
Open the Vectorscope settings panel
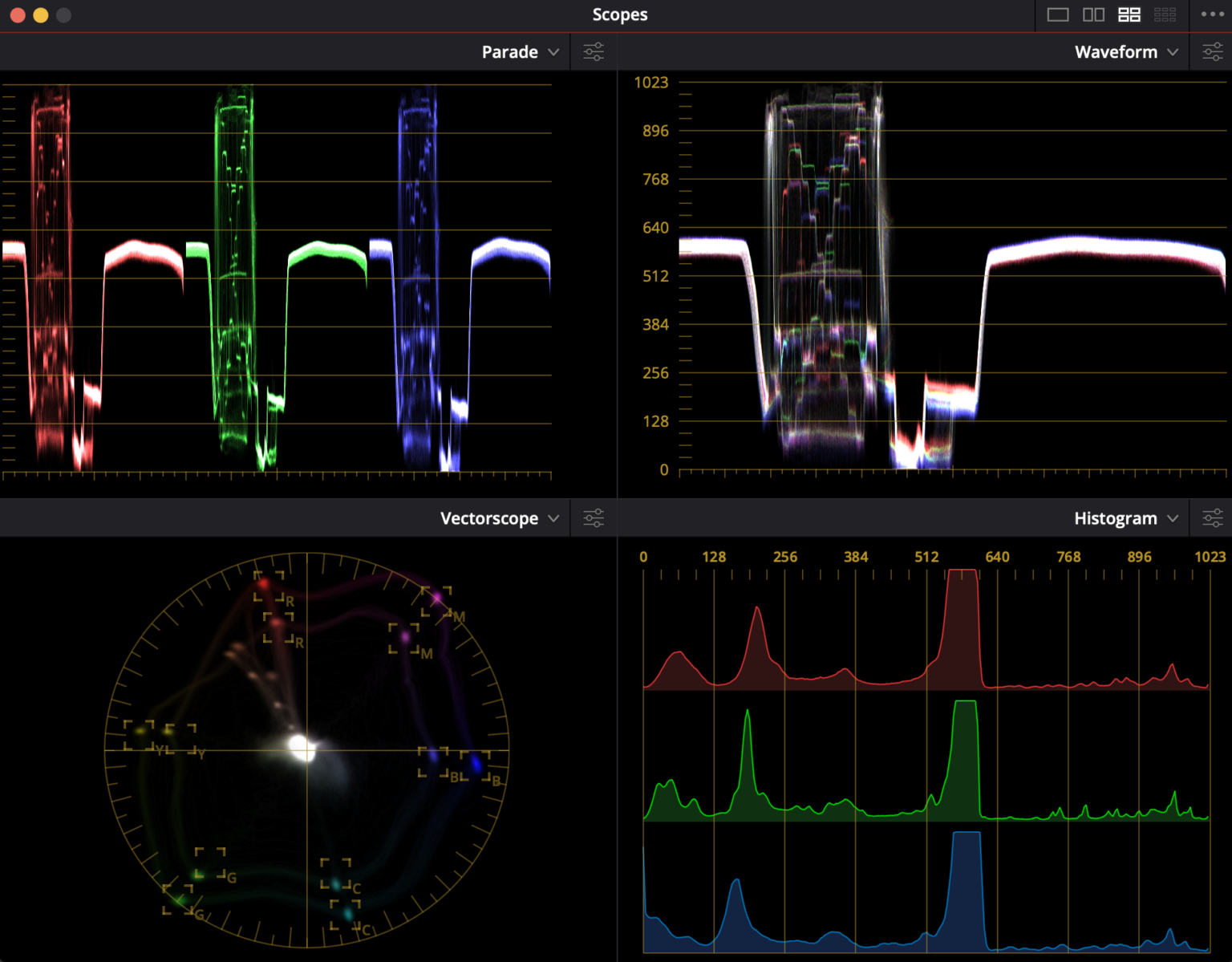[x=593, y=518]
